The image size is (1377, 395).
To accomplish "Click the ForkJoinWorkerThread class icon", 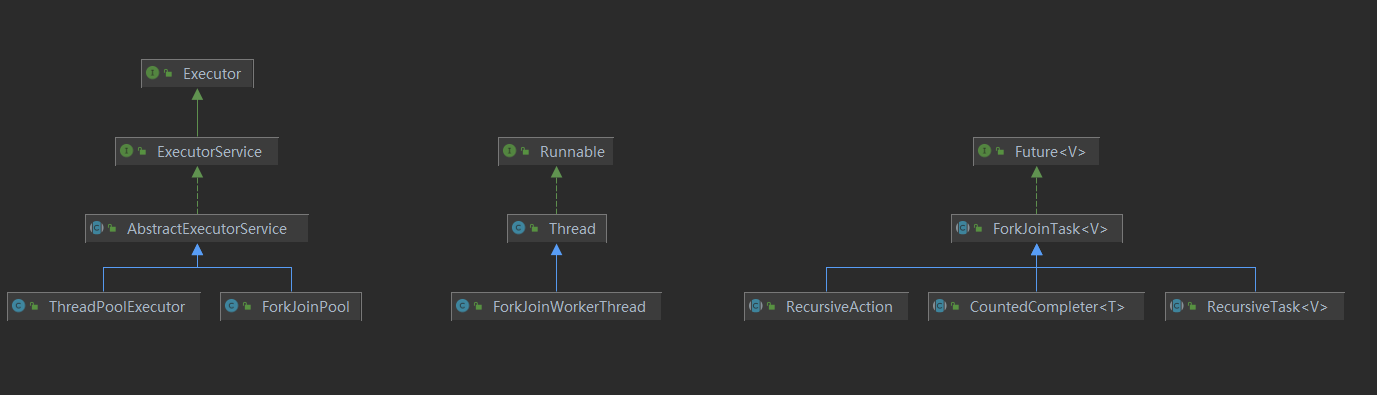I will pos(463,306).
